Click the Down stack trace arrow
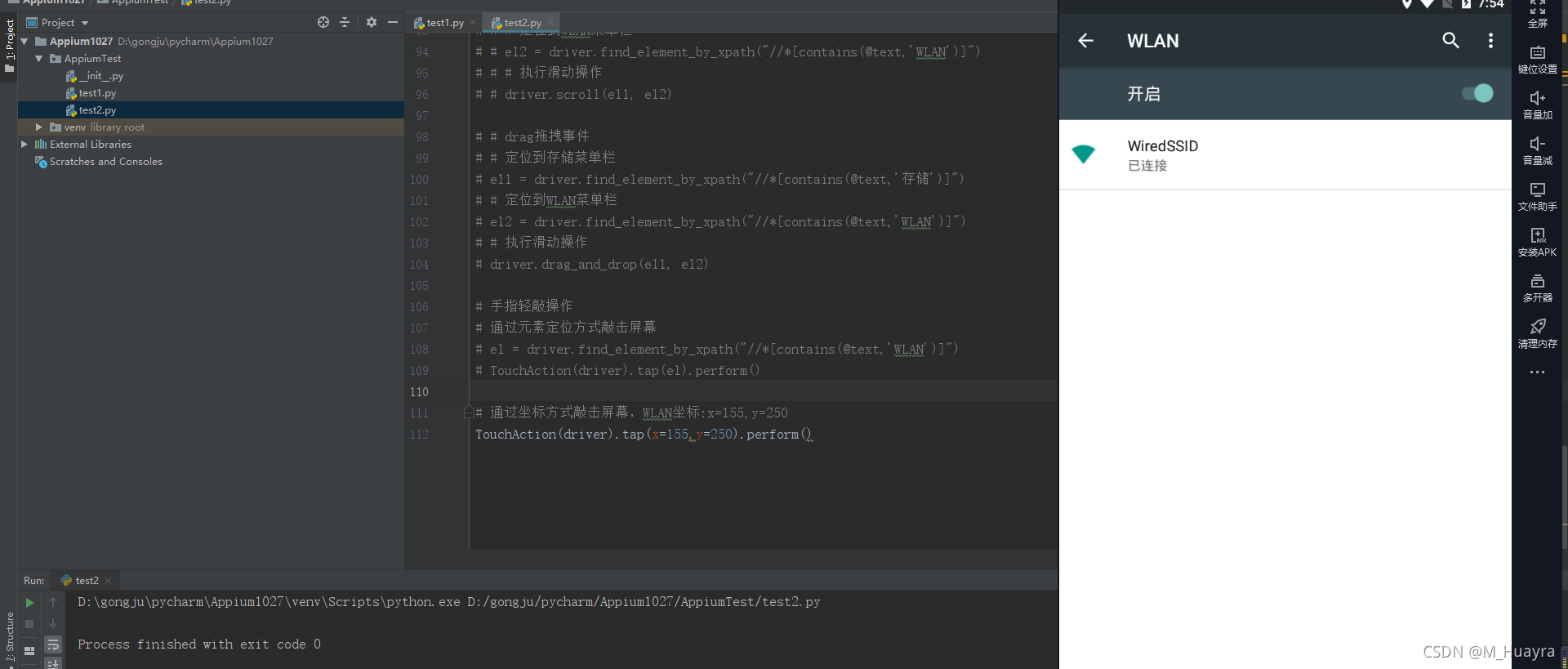The width and height of the screenshot is (1568, 669). coord(53,624)
